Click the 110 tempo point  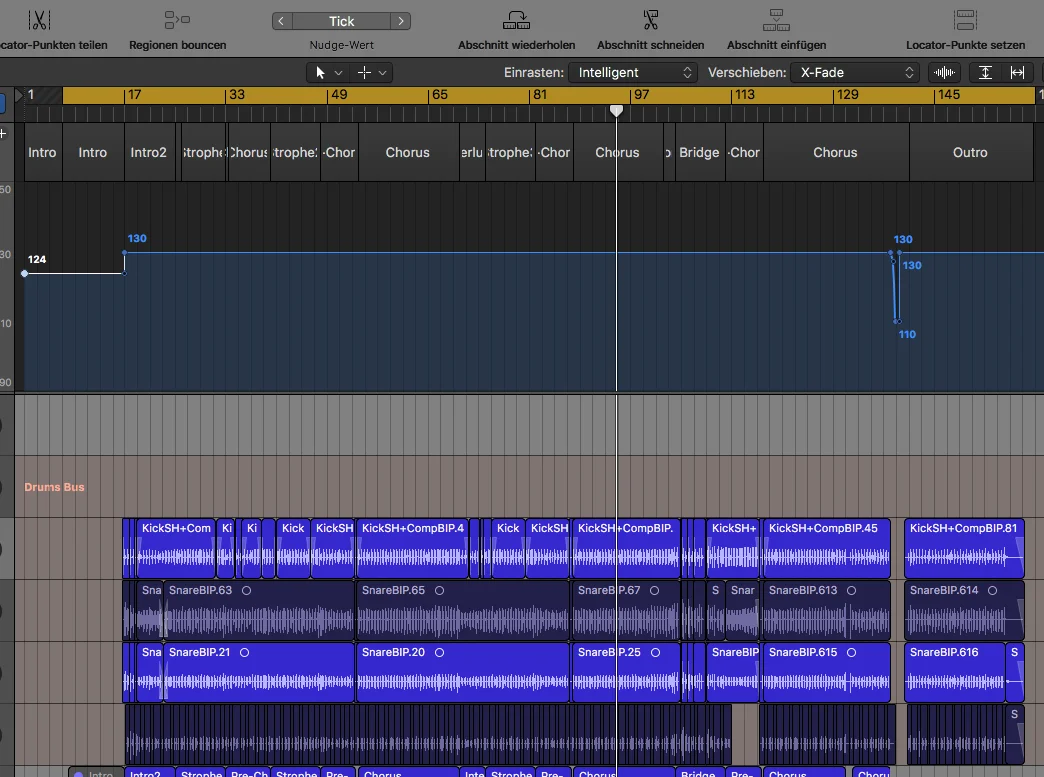click(x=896, y=322)
